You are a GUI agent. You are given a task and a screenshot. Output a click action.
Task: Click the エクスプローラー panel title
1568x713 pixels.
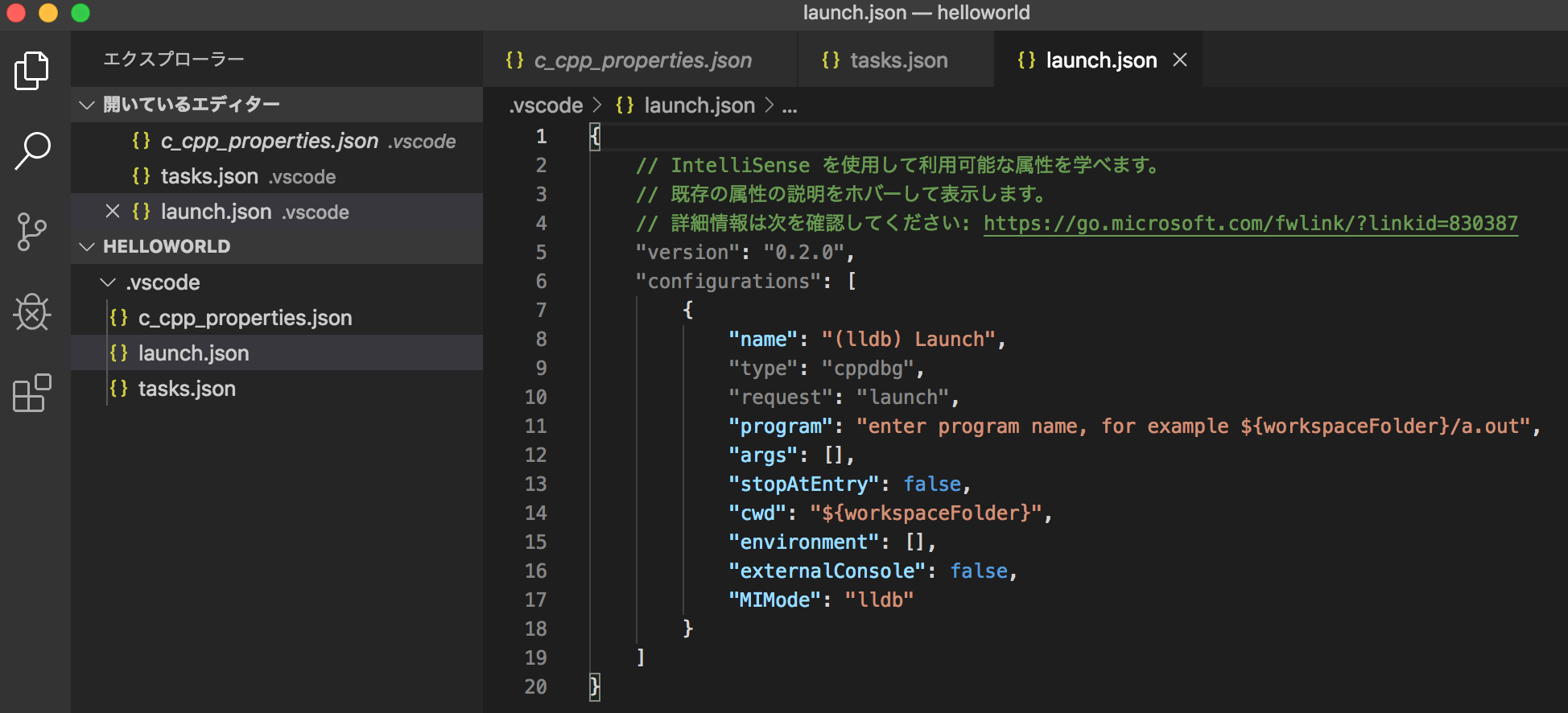click(x=174, y=59)
